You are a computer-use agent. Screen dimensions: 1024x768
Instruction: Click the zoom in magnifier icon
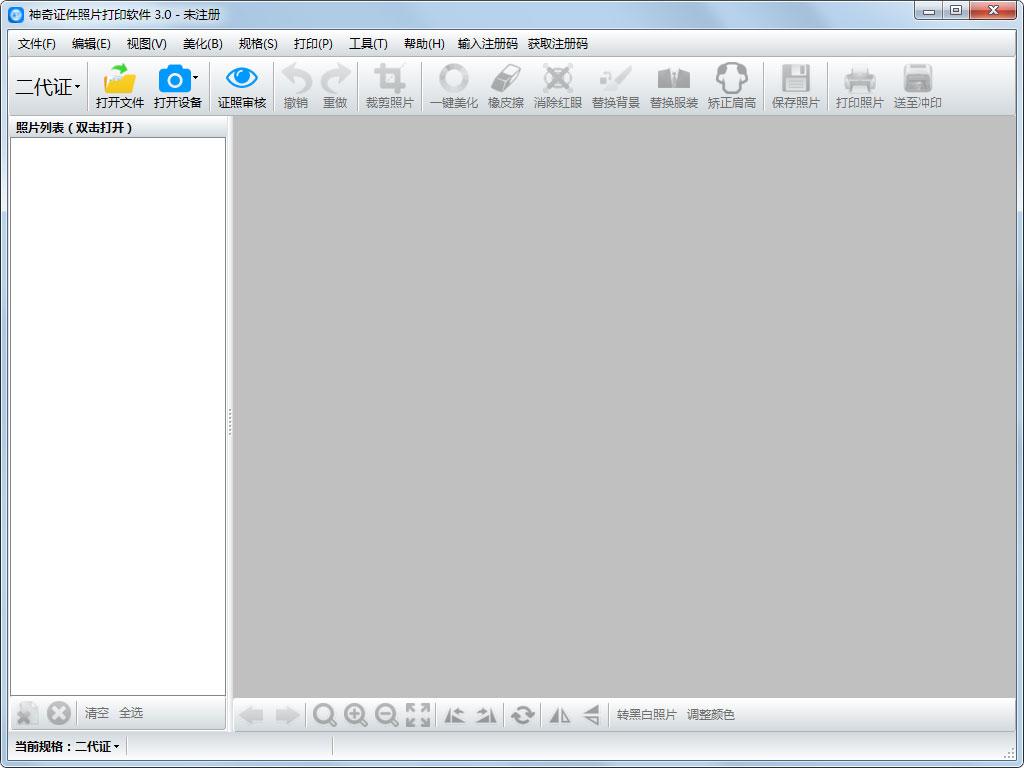click(x=356, y=715)
